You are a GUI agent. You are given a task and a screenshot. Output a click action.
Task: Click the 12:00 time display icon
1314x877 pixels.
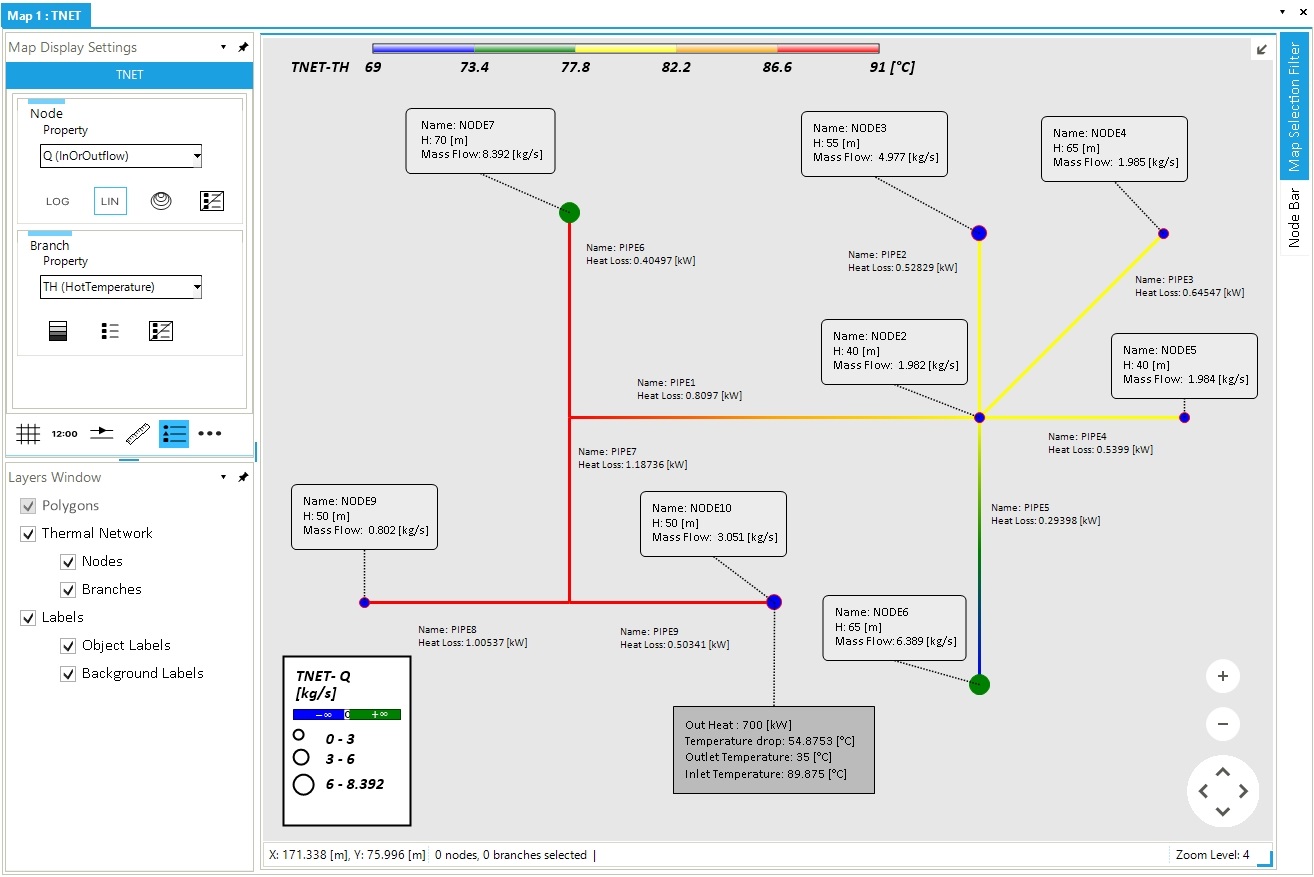[64, 433]
